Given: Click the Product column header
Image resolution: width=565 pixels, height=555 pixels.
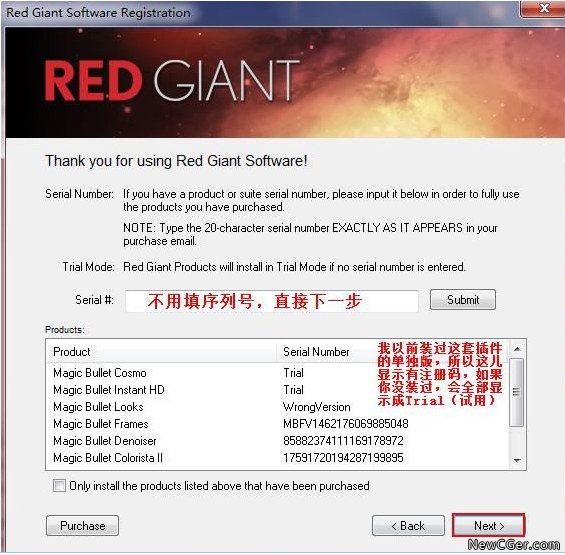Looking at the screenshot, I should tap(162, 351).
